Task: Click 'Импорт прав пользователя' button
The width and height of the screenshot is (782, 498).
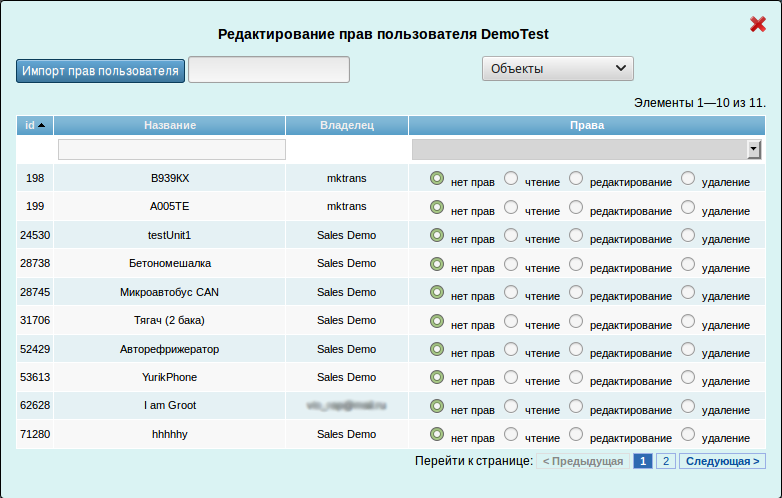Action: click(100, 70)
